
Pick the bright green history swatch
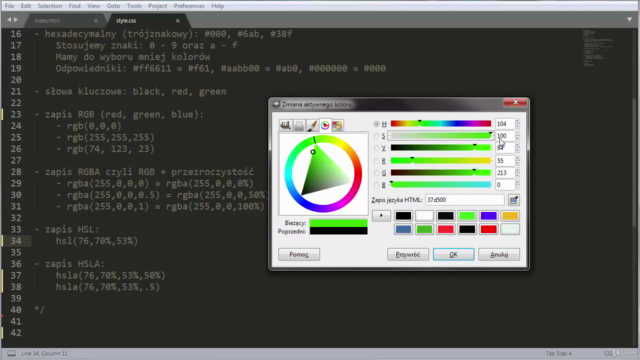(467, 216)
